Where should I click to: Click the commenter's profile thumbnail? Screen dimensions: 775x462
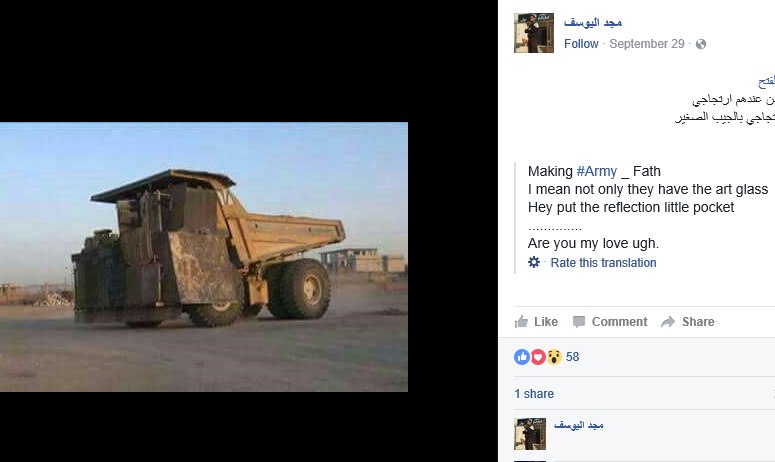coord(530,434)
